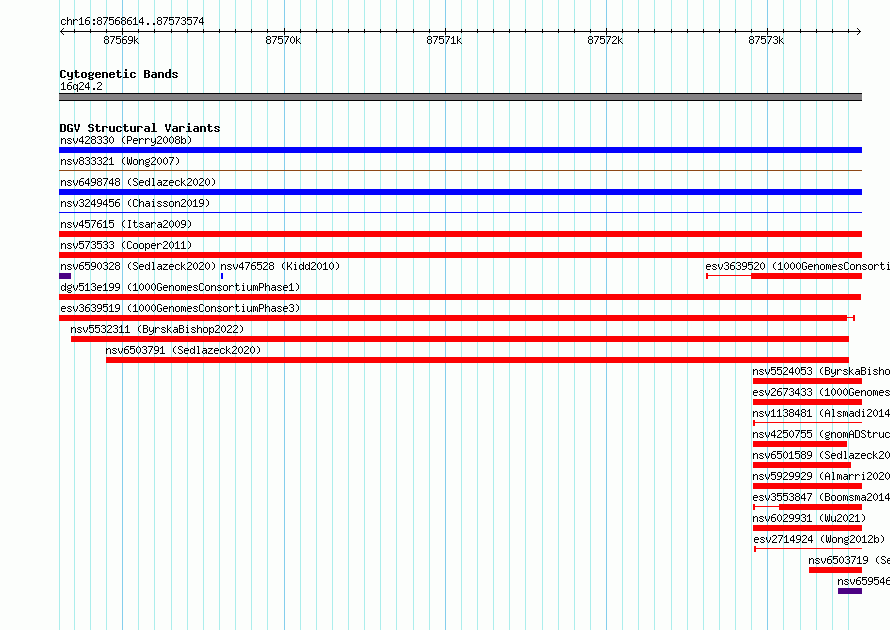890x630 pixels.
Task: Open dgv513e199 (1000GenomesConsortiumPhase1) label
Action: [180, 287]
